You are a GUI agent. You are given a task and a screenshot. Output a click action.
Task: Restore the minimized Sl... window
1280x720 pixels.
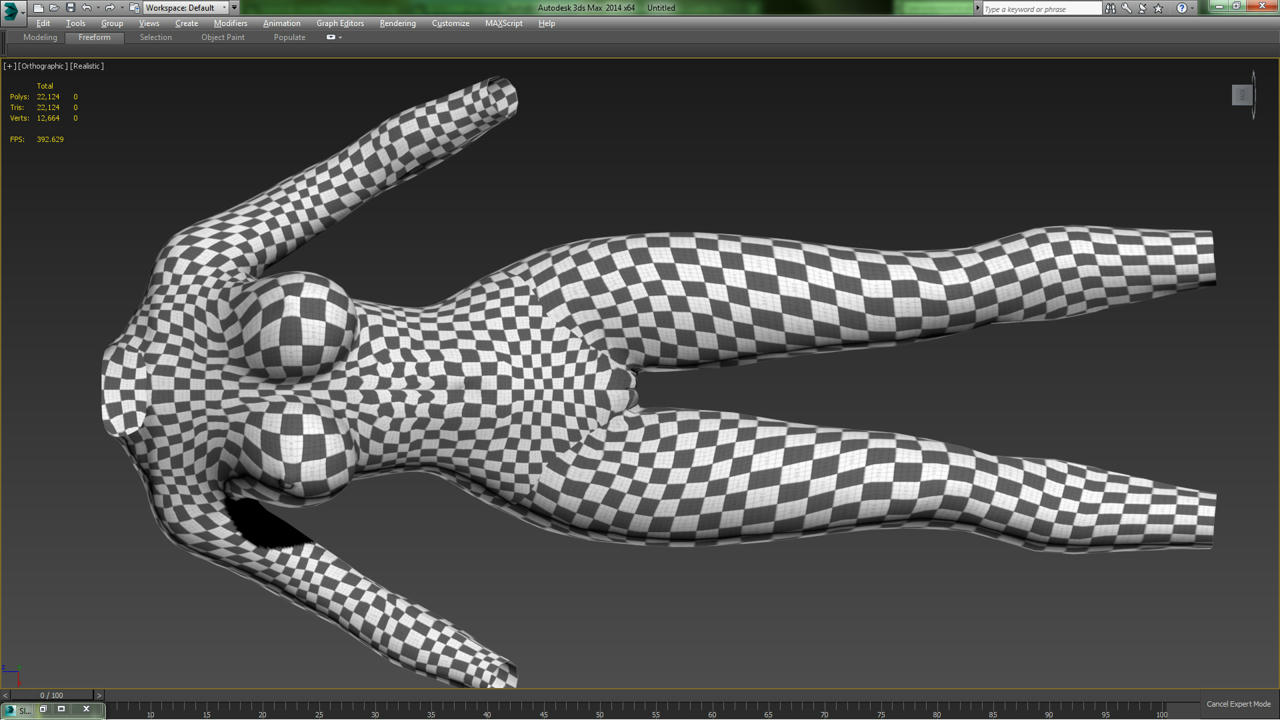tap(43, 709)
